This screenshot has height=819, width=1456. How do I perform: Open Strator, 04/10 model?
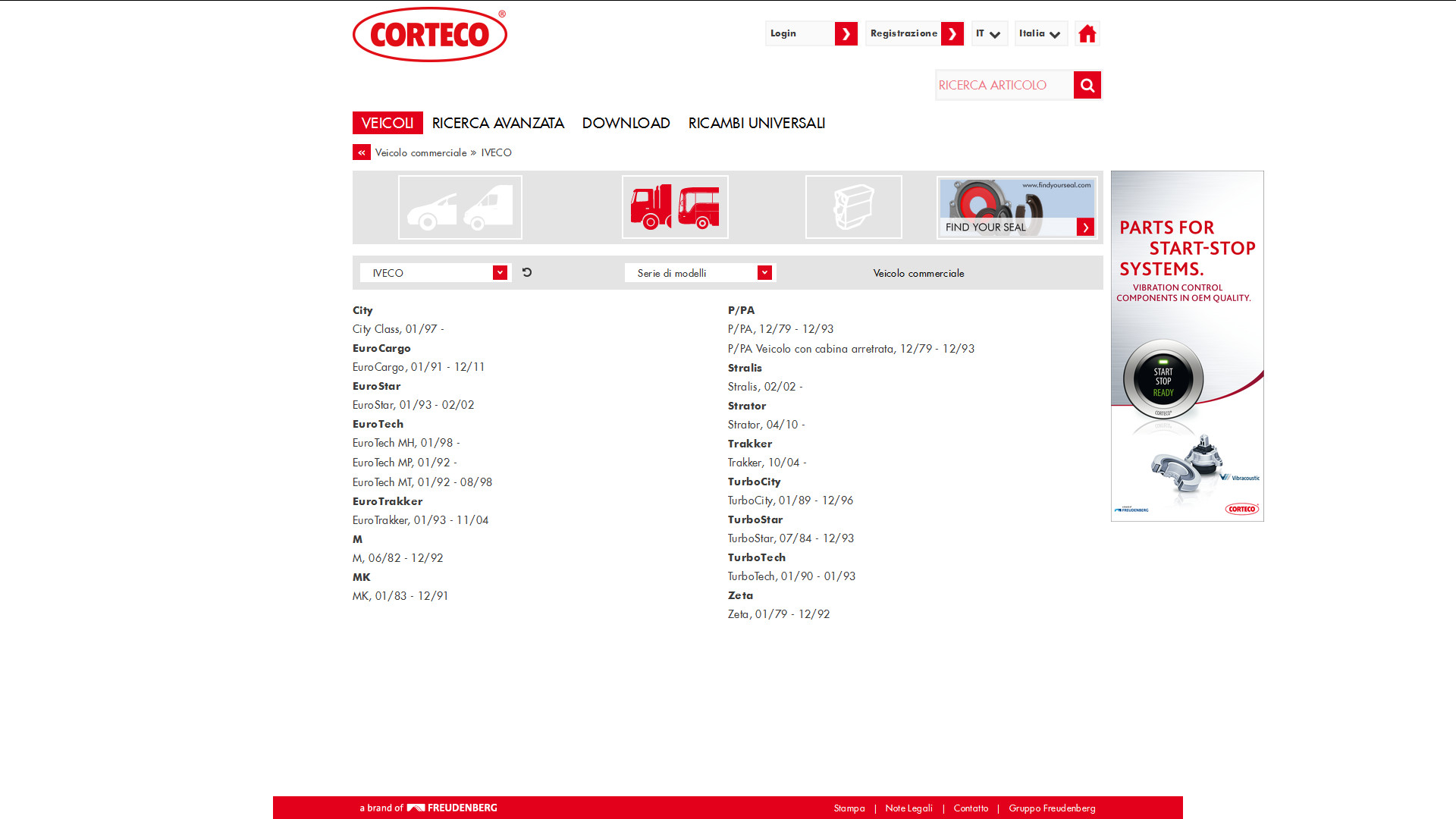click(767, 425)
